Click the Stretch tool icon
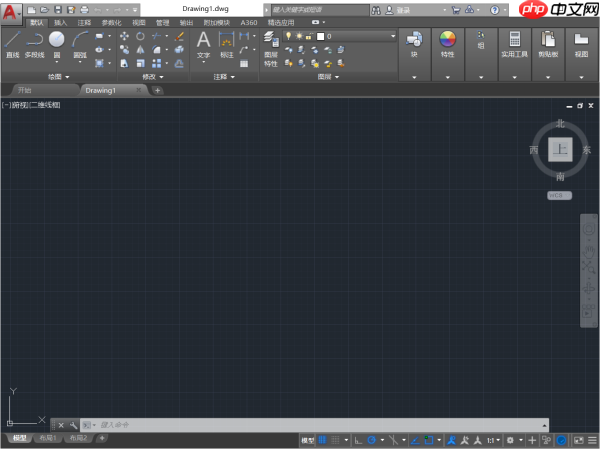The height and width of the screenshot is (449, 600). pos(124,63)
